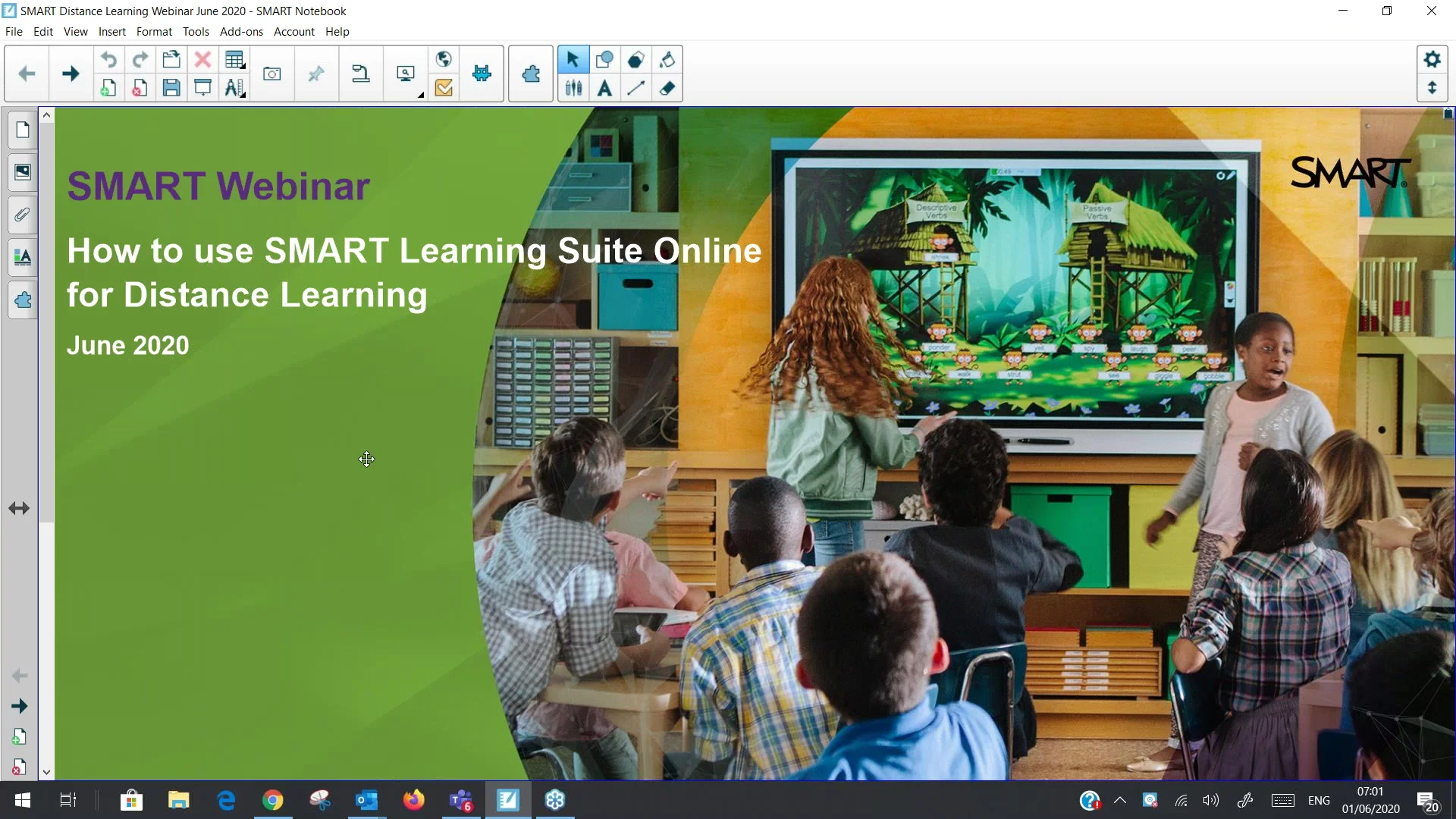Click the Screen Capture camera icon
This screenshot has height=819, width=1456.
(271, 74)
